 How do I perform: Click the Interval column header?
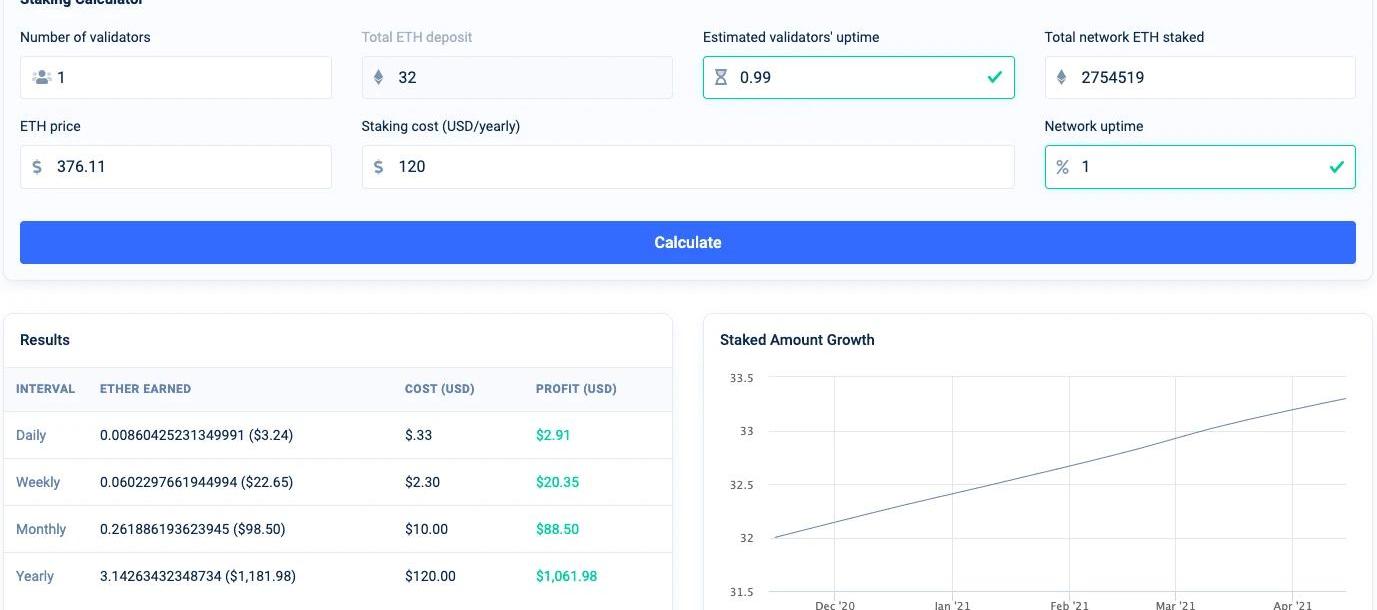click(45, 389)
